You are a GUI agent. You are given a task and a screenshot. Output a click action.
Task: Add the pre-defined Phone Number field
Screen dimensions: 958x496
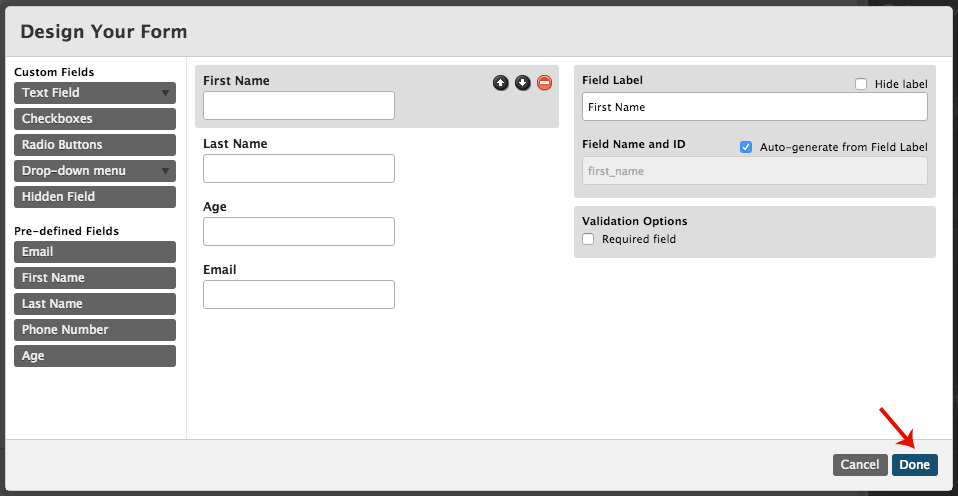pos(95,330)
